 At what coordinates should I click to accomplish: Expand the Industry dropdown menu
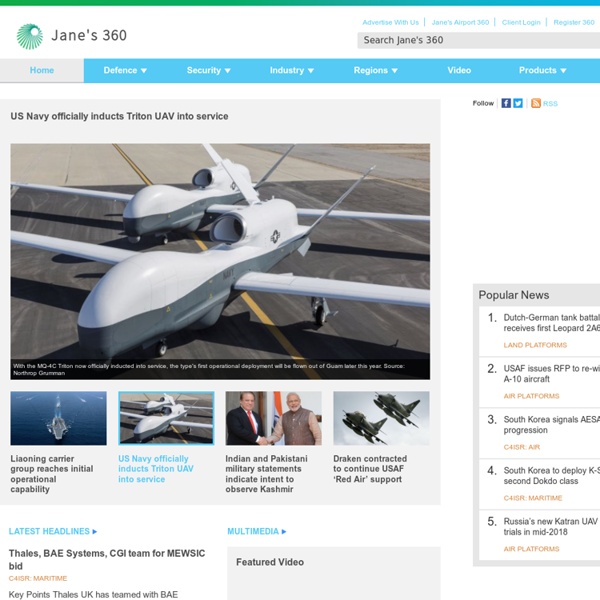click(292, 70)
